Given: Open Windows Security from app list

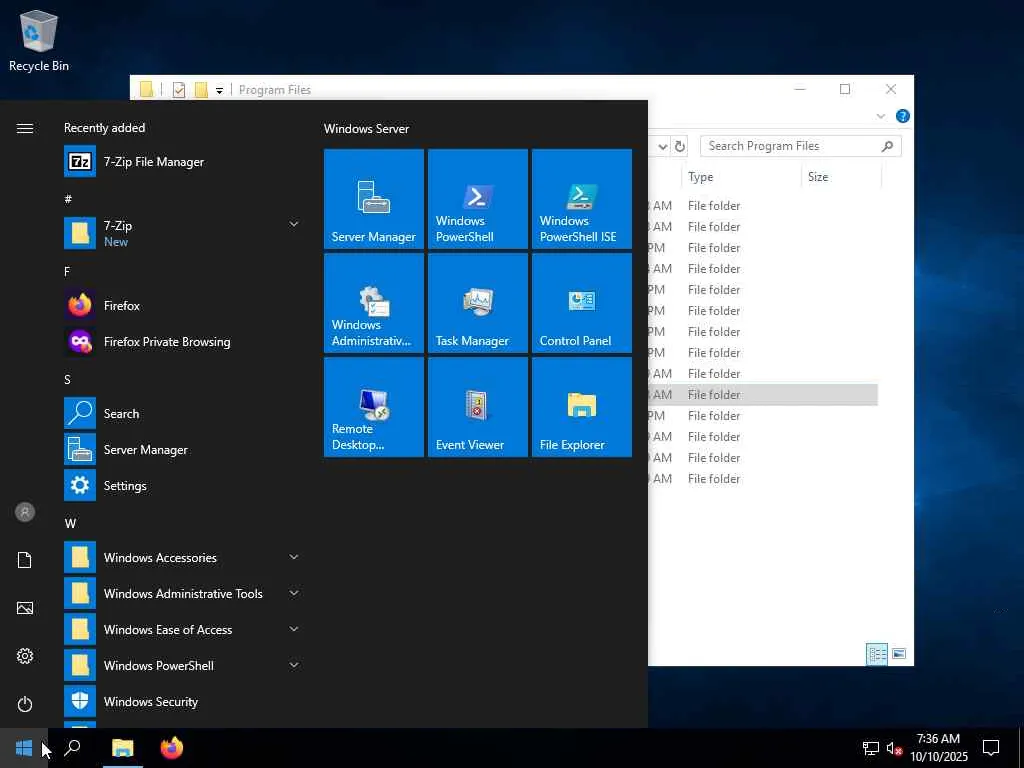Looking at the screenshot, I should point(182,701).
